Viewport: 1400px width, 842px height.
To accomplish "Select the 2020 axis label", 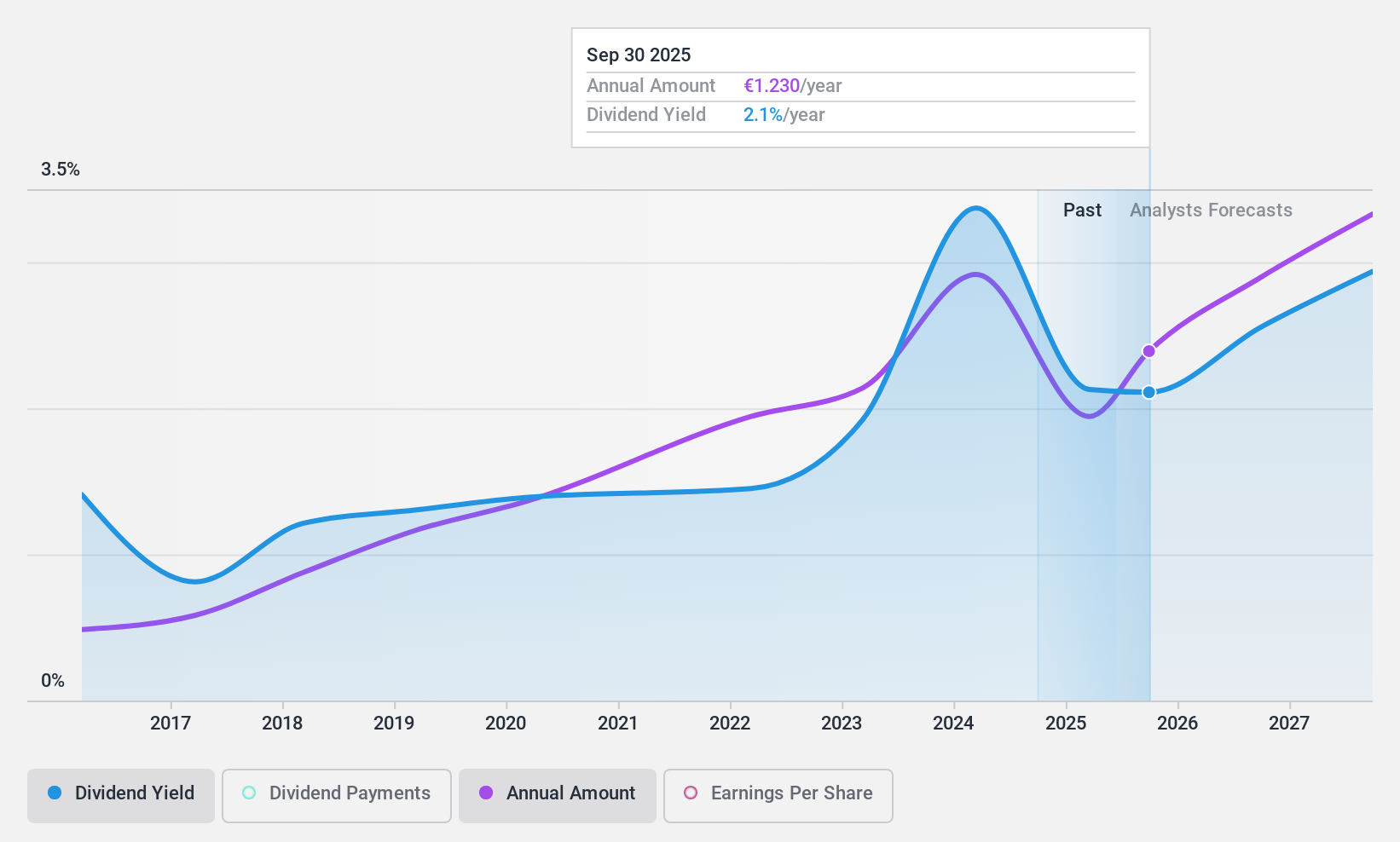I will [x=506, y=724].
